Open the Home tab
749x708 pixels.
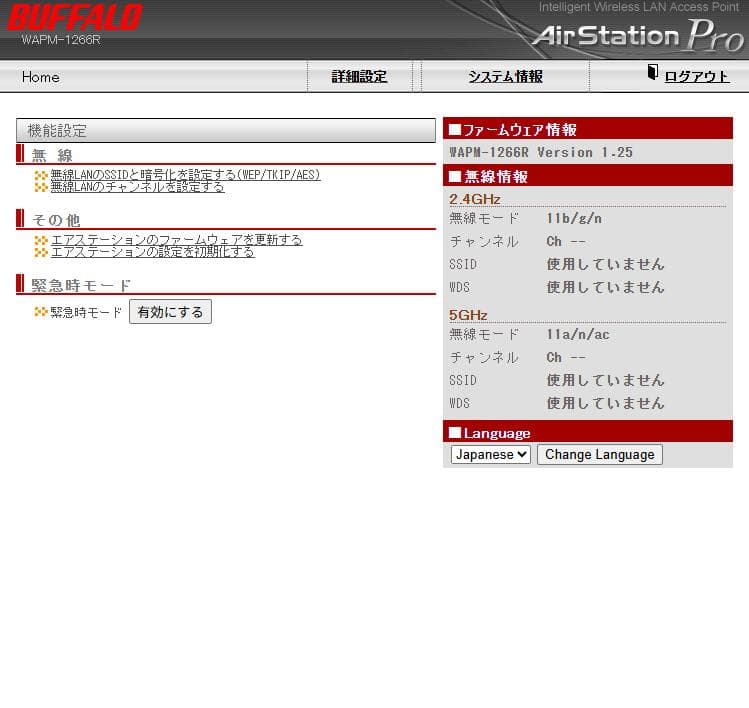[41, 77]
